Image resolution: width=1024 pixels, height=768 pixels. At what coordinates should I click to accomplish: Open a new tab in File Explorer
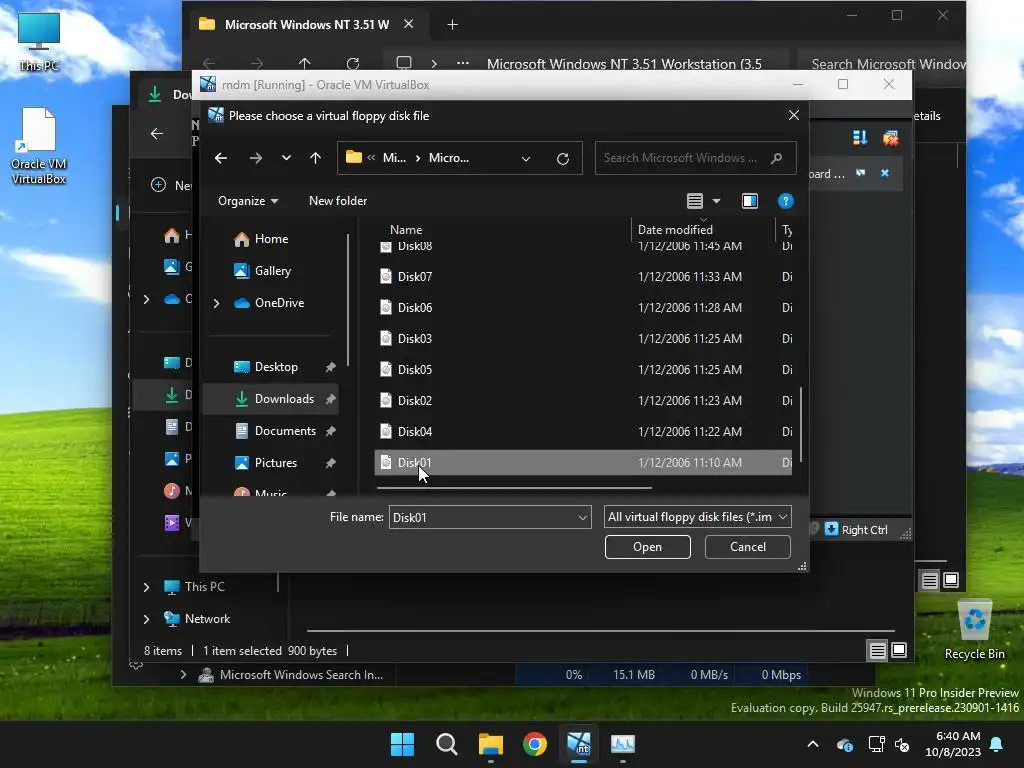click(452, 25)
